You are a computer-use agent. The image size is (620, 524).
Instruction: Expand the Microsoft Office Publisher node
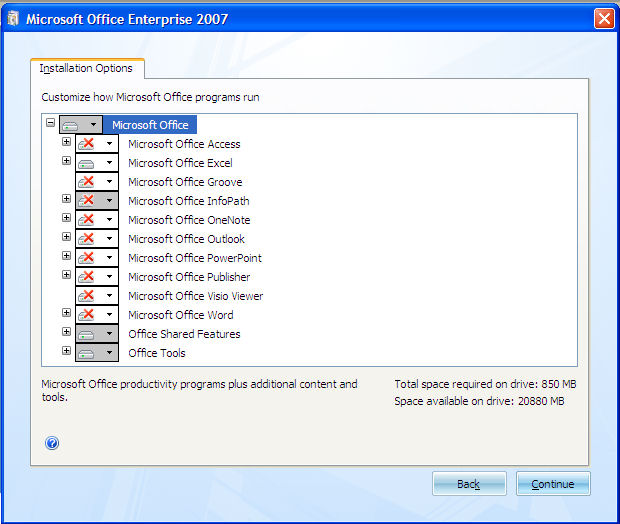point(66,274)
